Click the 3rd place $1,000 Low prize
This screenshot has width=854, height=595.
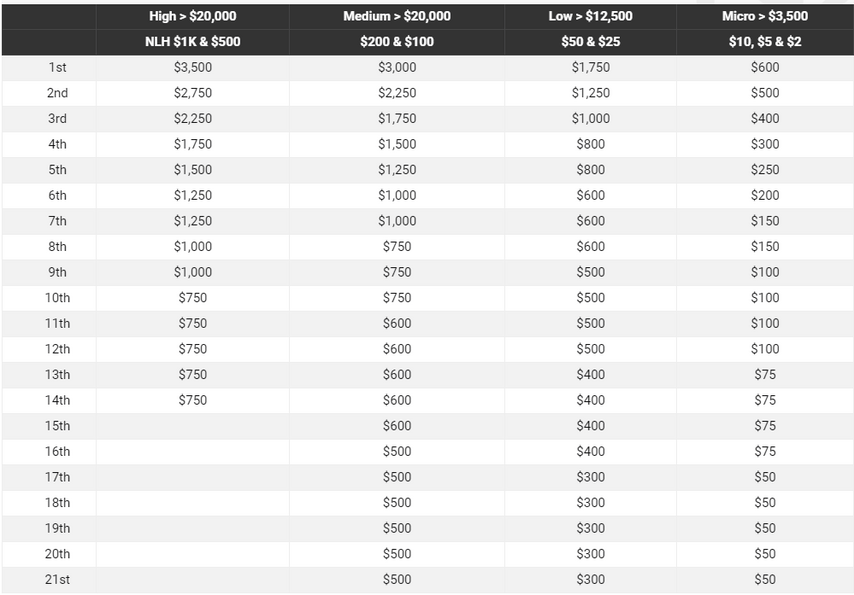point(590,119)
